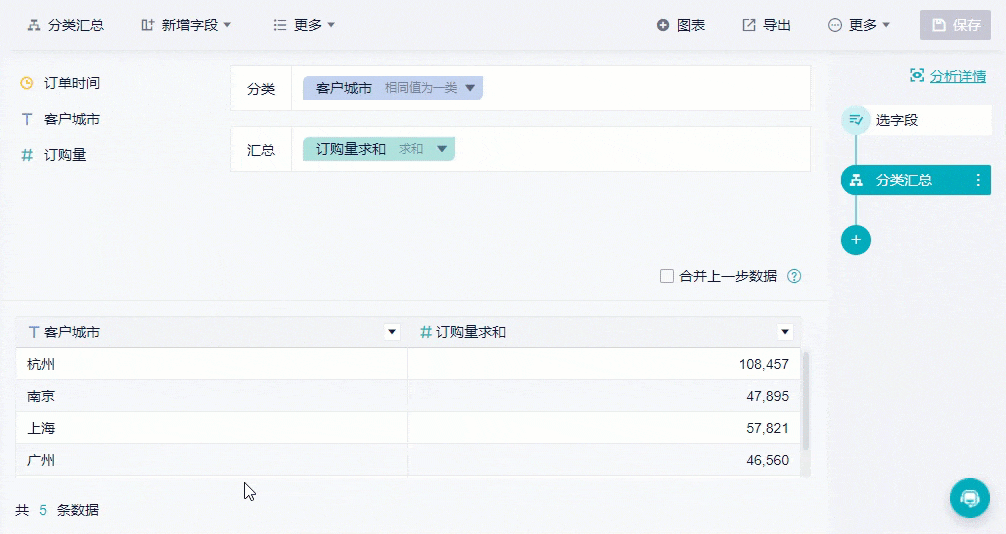The height and width of the screenshot is (534, 1006).
Task: Open the three-dot menu on the 分类汇总 step
Action: point(978,180)
